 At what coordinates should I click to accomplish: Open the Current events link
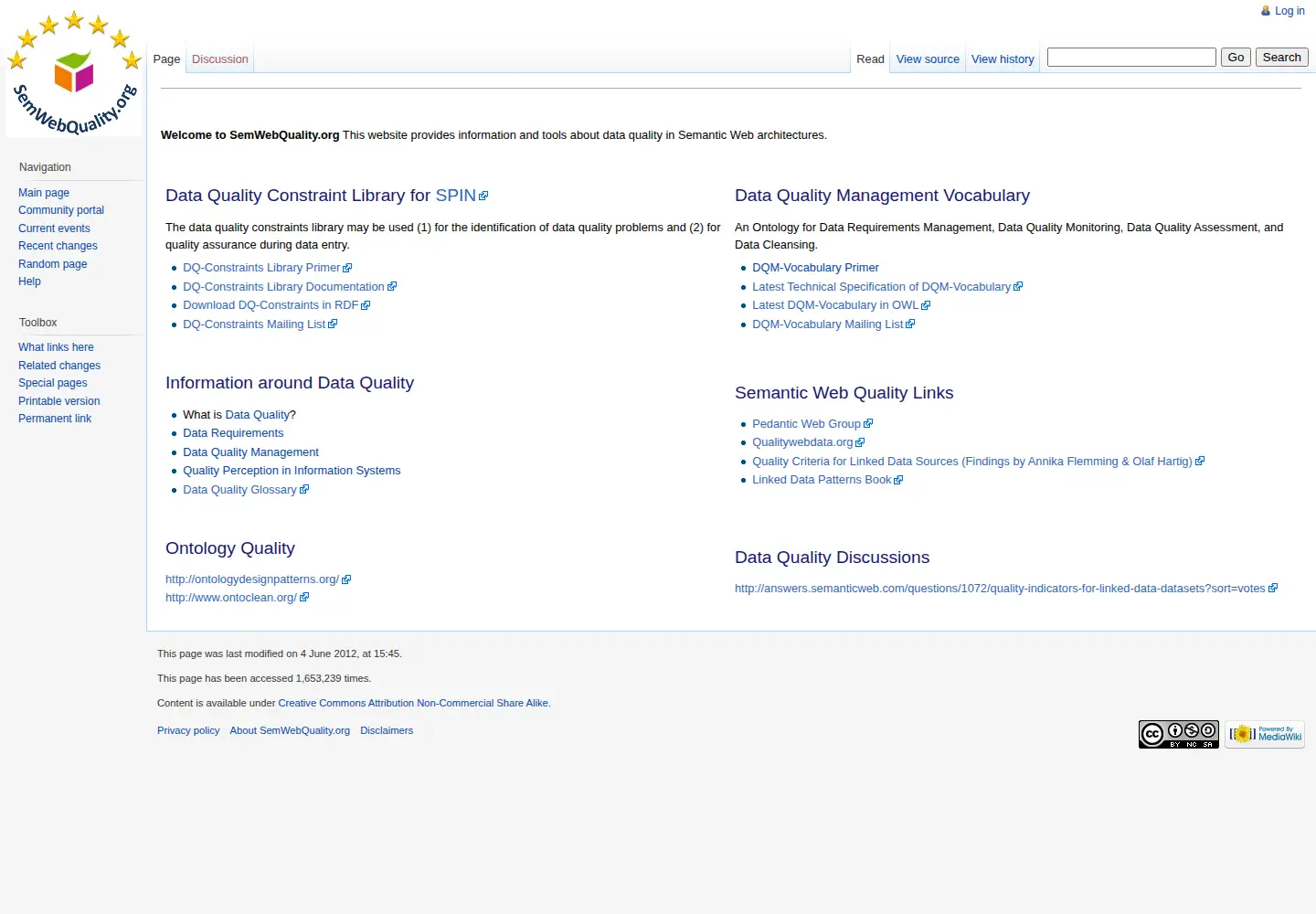click(54, 228)
